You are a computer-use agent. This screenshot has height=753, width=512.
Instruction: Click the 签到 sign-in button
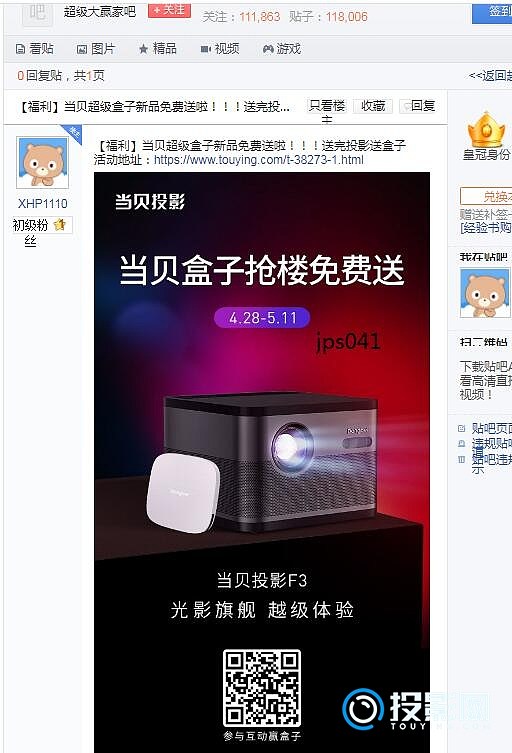493,12
